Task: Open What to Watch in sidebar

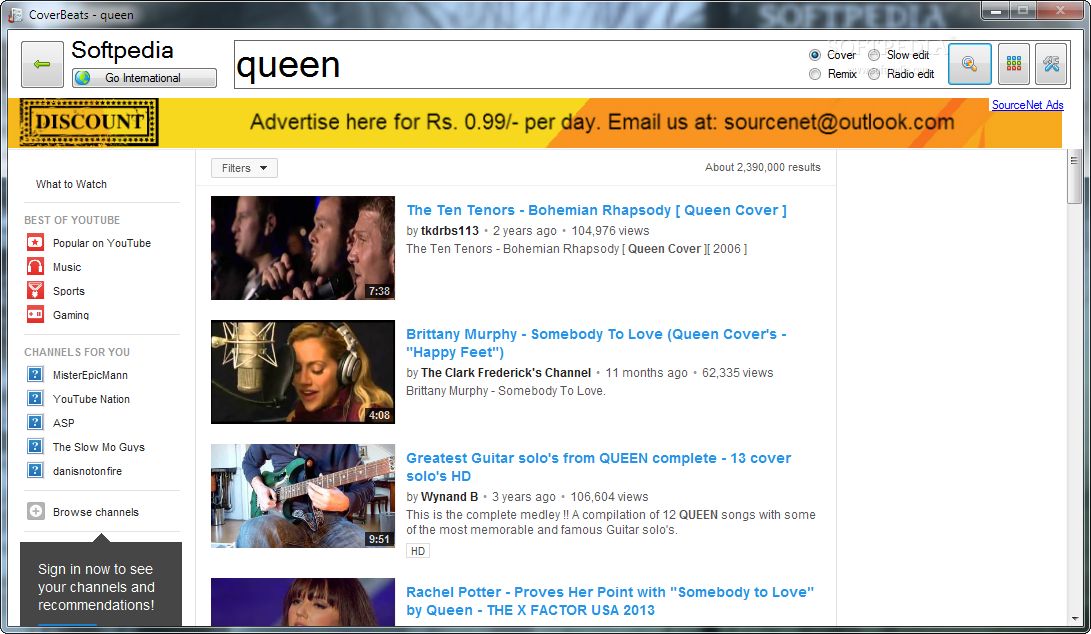Action: (x=71, y=184)
